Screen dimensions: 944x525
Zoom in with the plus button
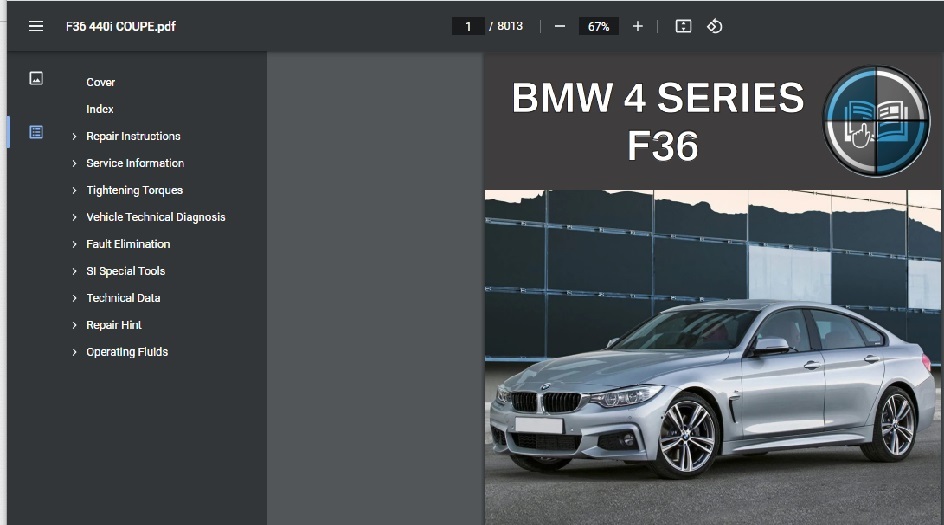638,26
